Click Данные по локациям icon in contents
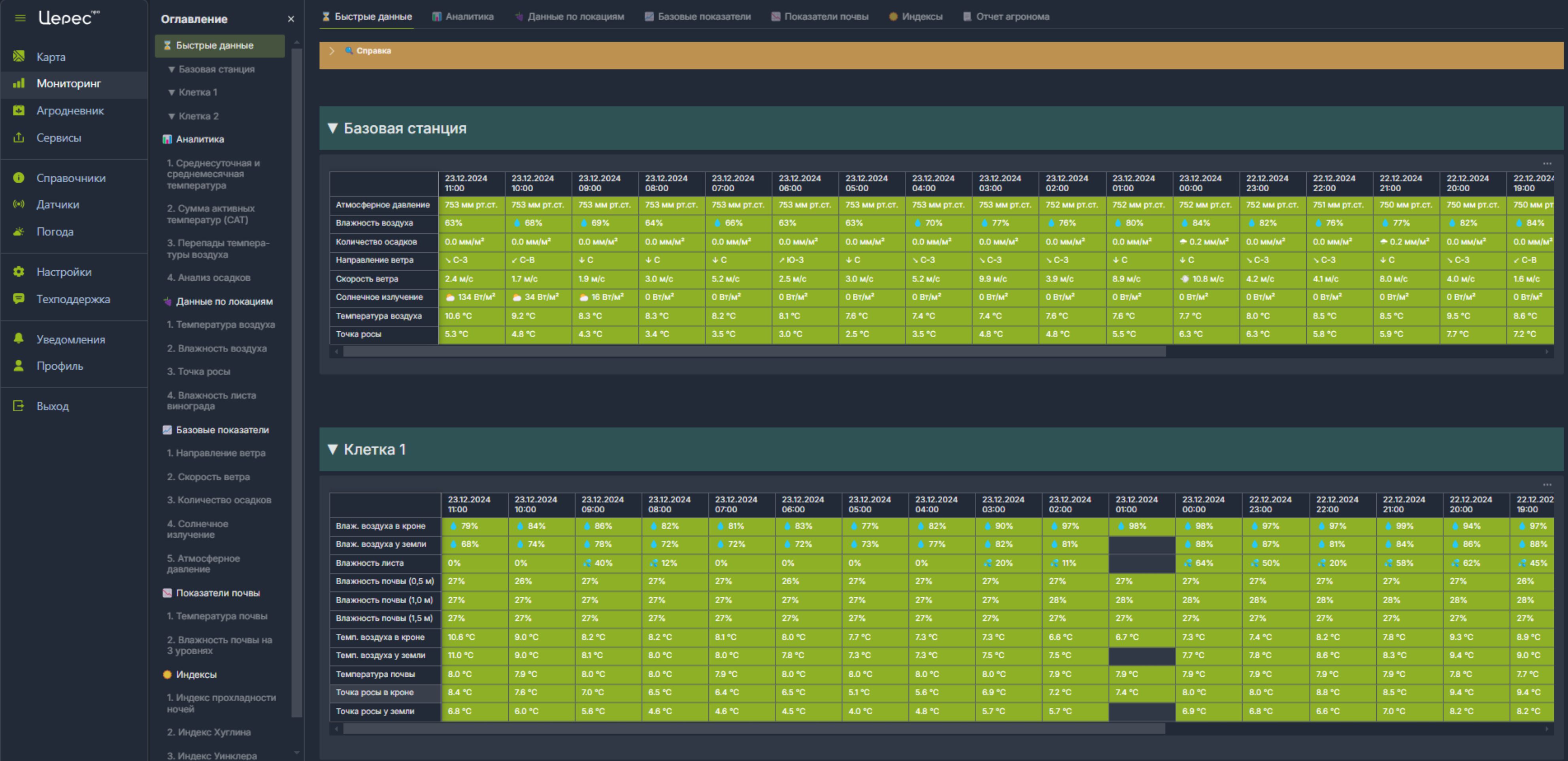The image size is (1568, 761). (x=167, y=301)
